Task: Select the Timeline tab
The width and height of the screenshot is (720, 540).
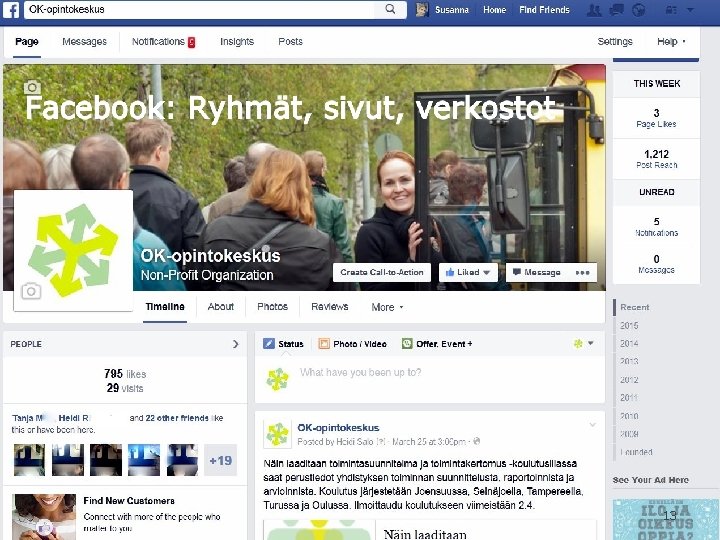Action: click(165, 307)
